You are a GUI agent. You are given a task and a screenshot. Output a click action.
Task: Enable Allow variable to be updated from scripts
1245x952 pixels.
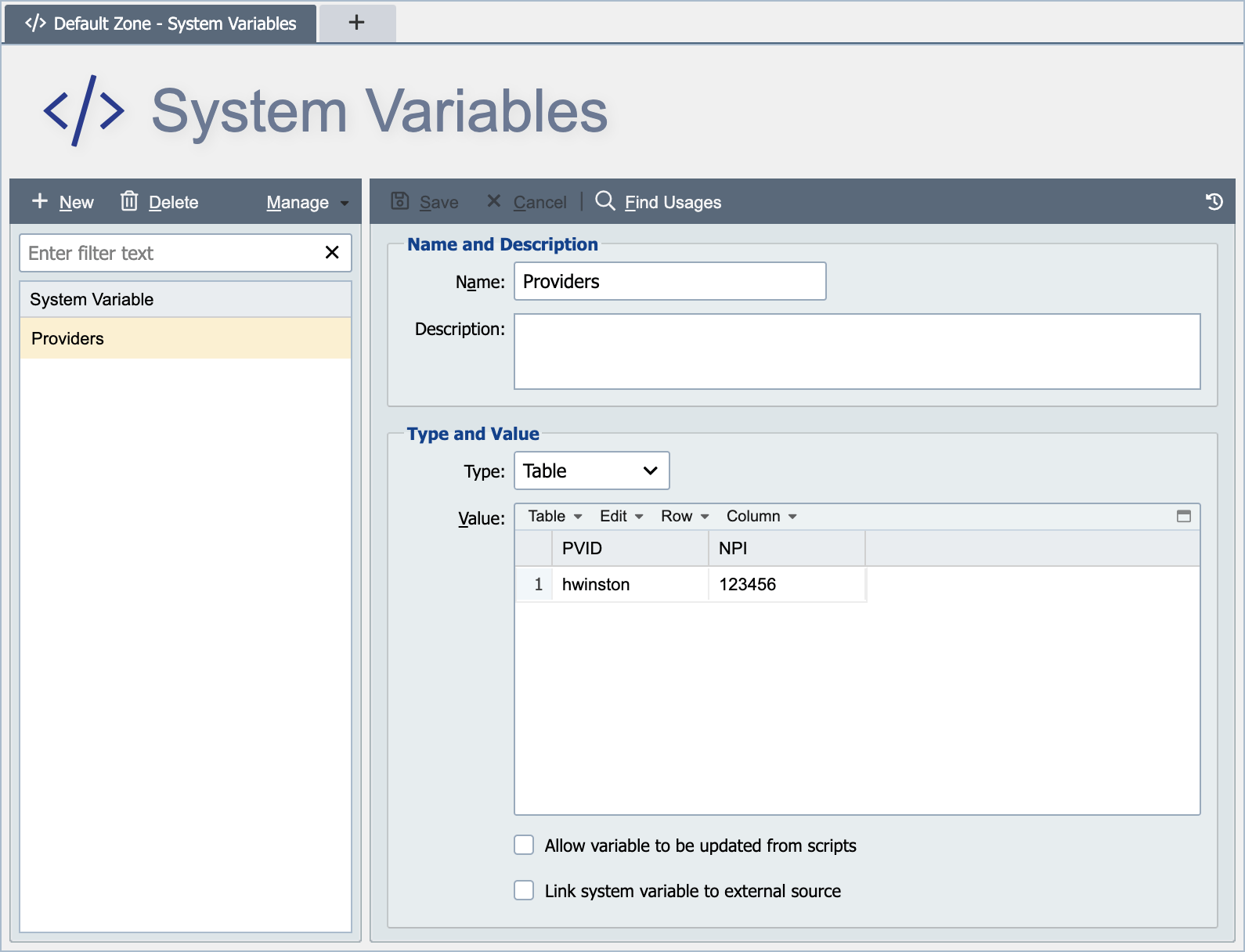click(x=524, y=845)
